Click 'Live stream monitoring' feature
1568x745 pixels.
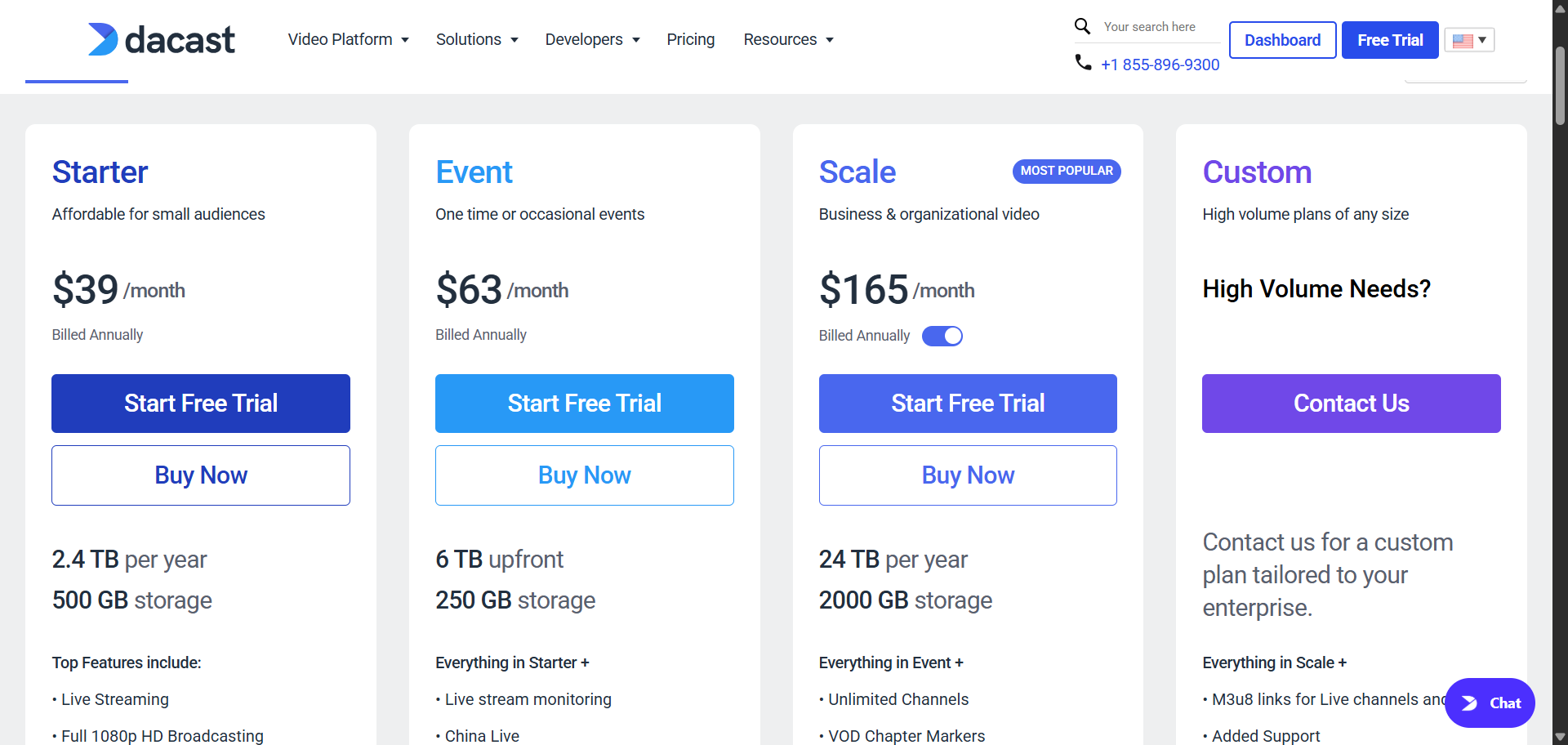point(528,699)
